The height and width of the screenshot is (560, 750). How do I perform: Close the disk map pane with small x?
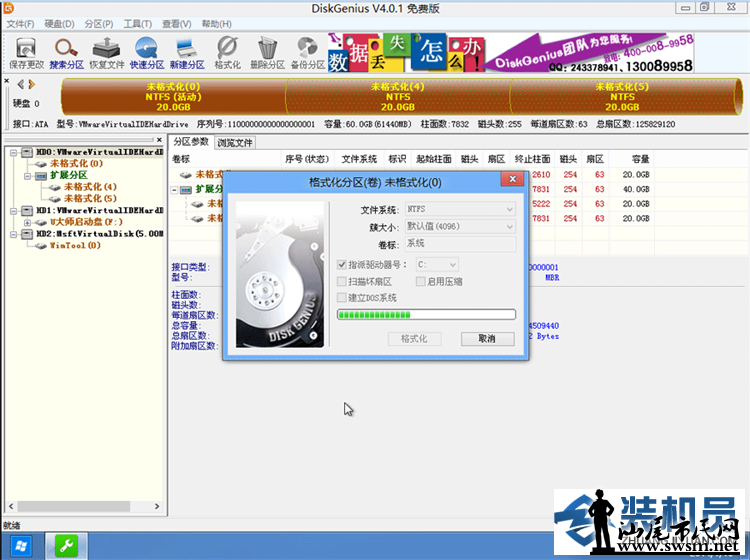[x=6, y=81]
